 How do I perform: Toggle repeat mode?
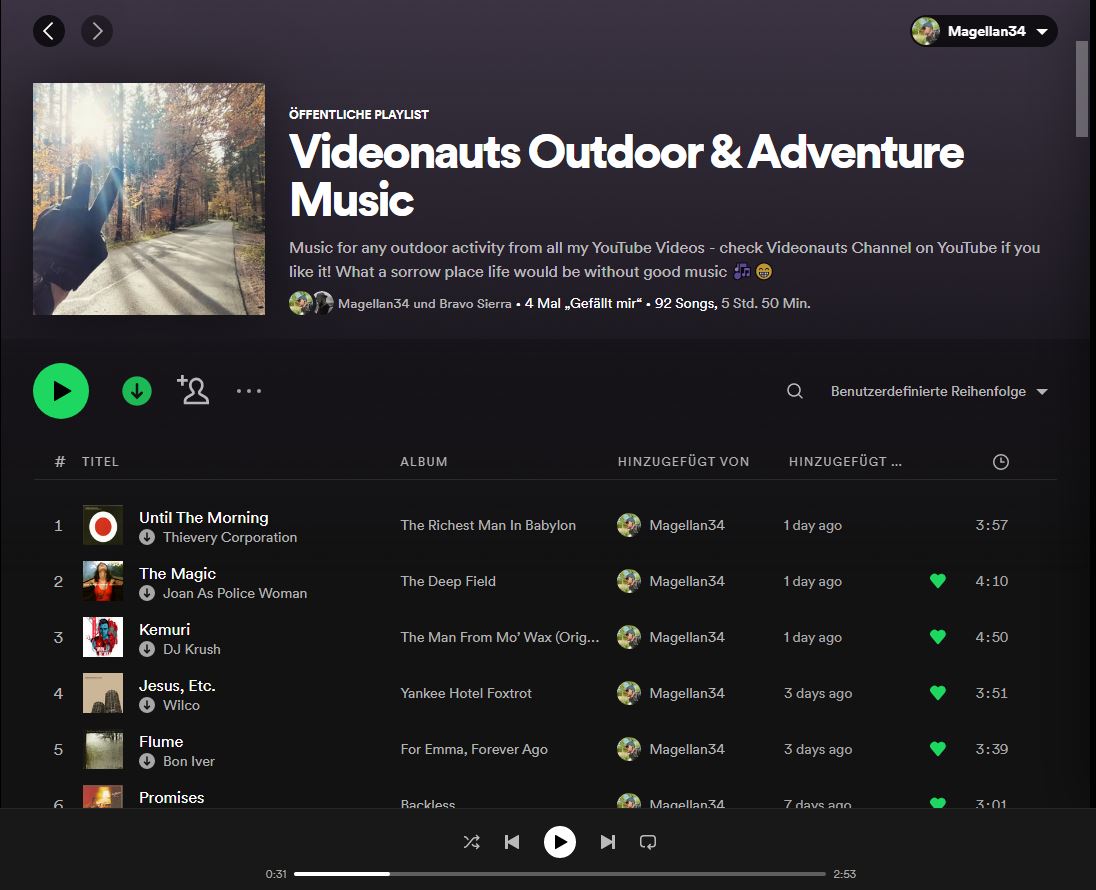click(x=648, y=842)
